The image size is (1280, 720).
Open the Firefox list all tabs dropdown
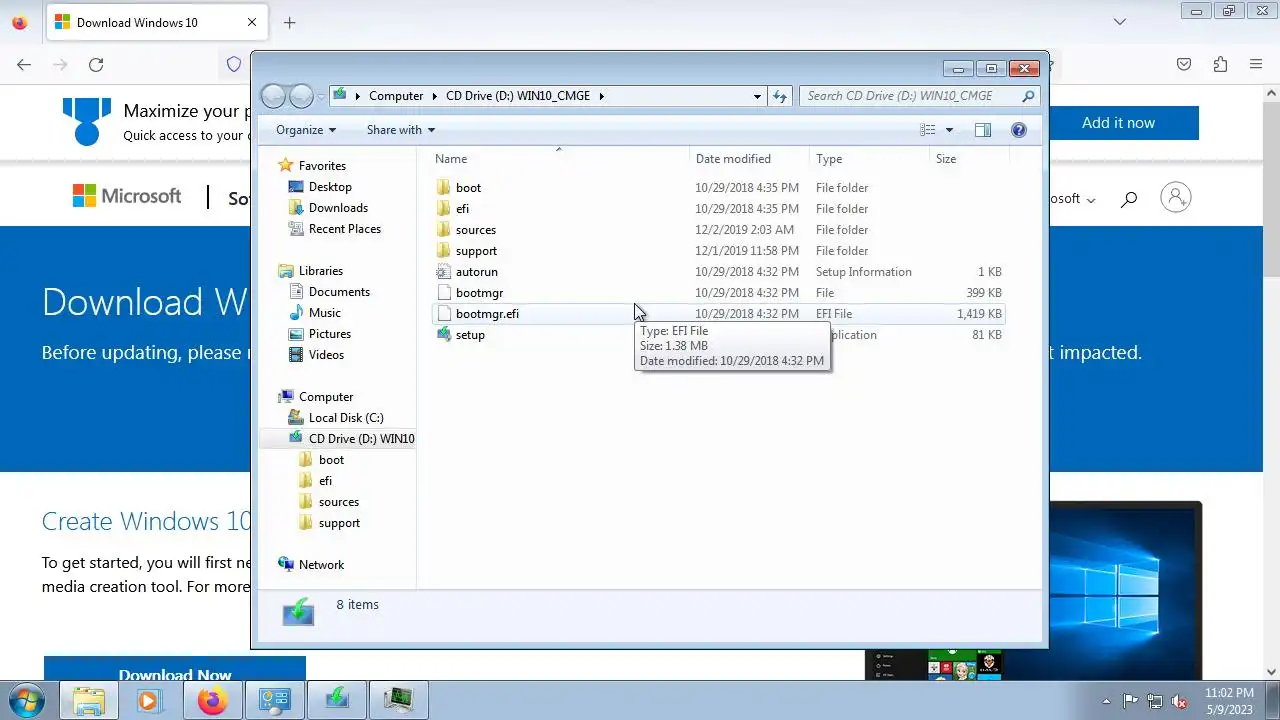pyautogui.click(x=1120, y=21)
